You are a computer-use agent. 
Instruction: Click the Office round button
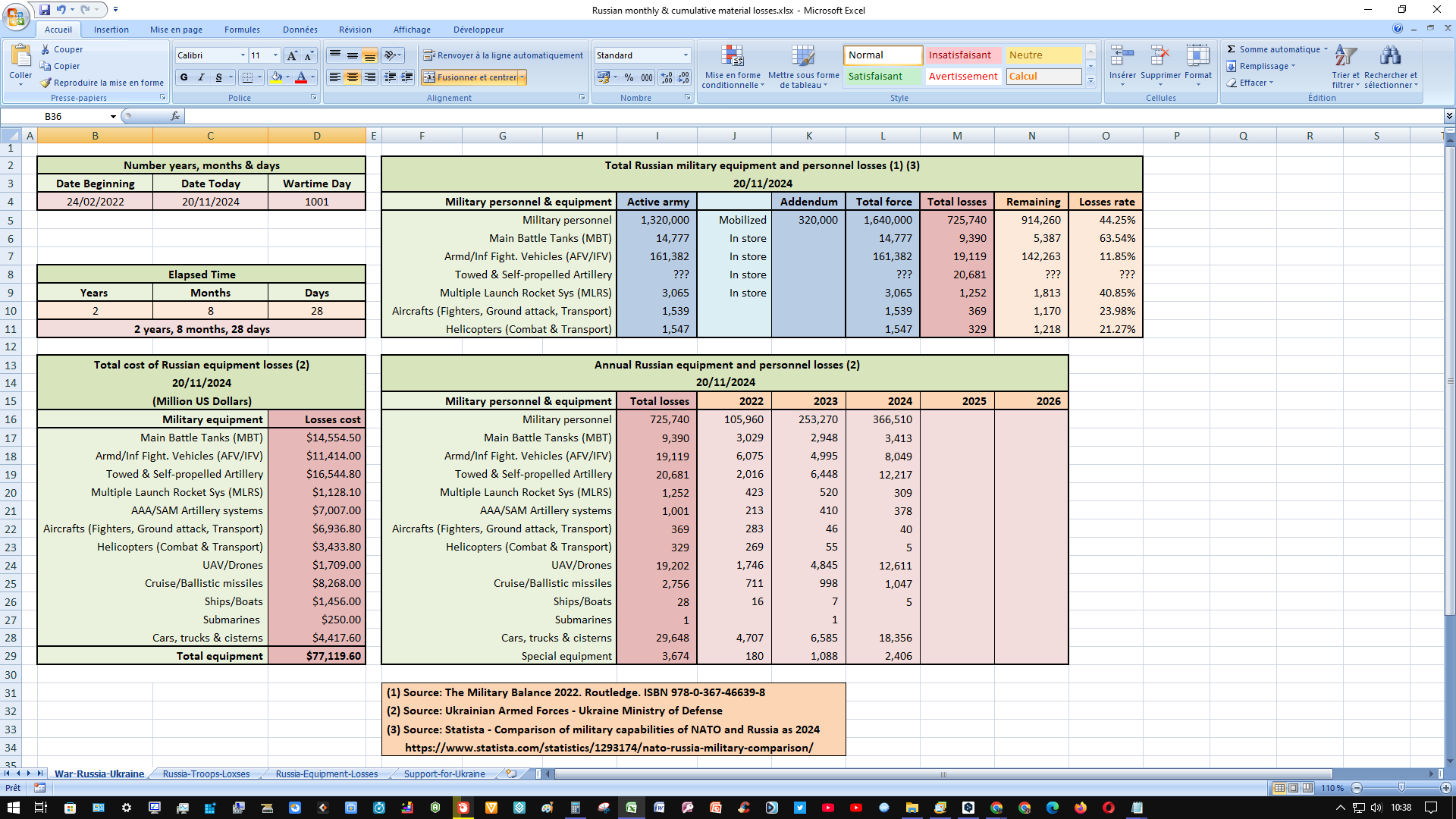coord(15,15)
